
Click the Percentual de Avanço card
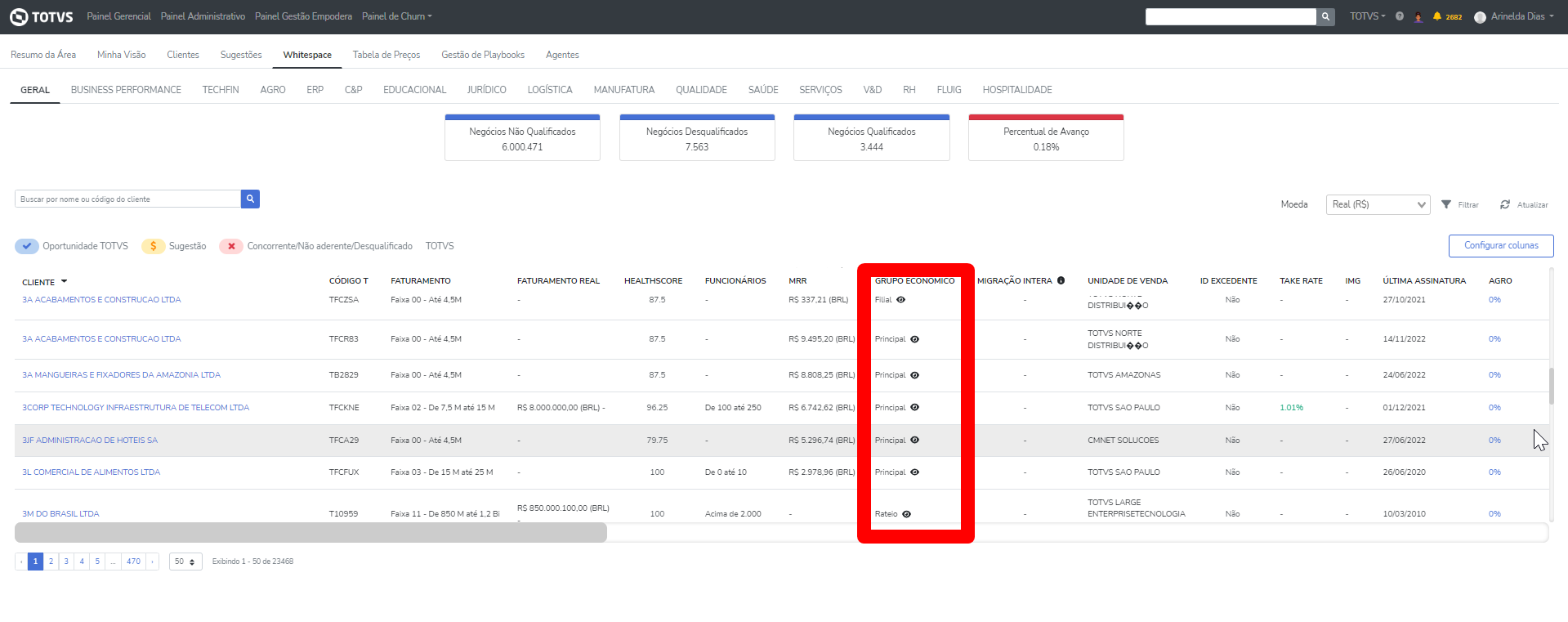tap(1046, 138)
